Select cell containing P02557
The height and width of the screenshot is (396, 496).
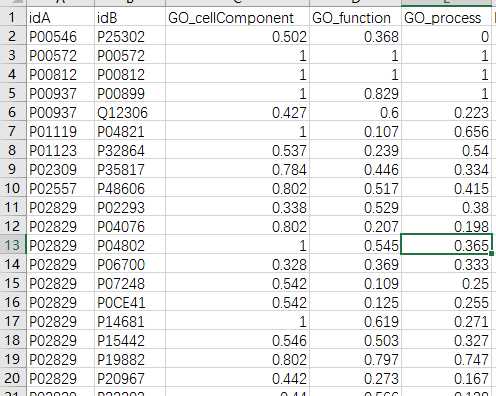tap(60, 188)
